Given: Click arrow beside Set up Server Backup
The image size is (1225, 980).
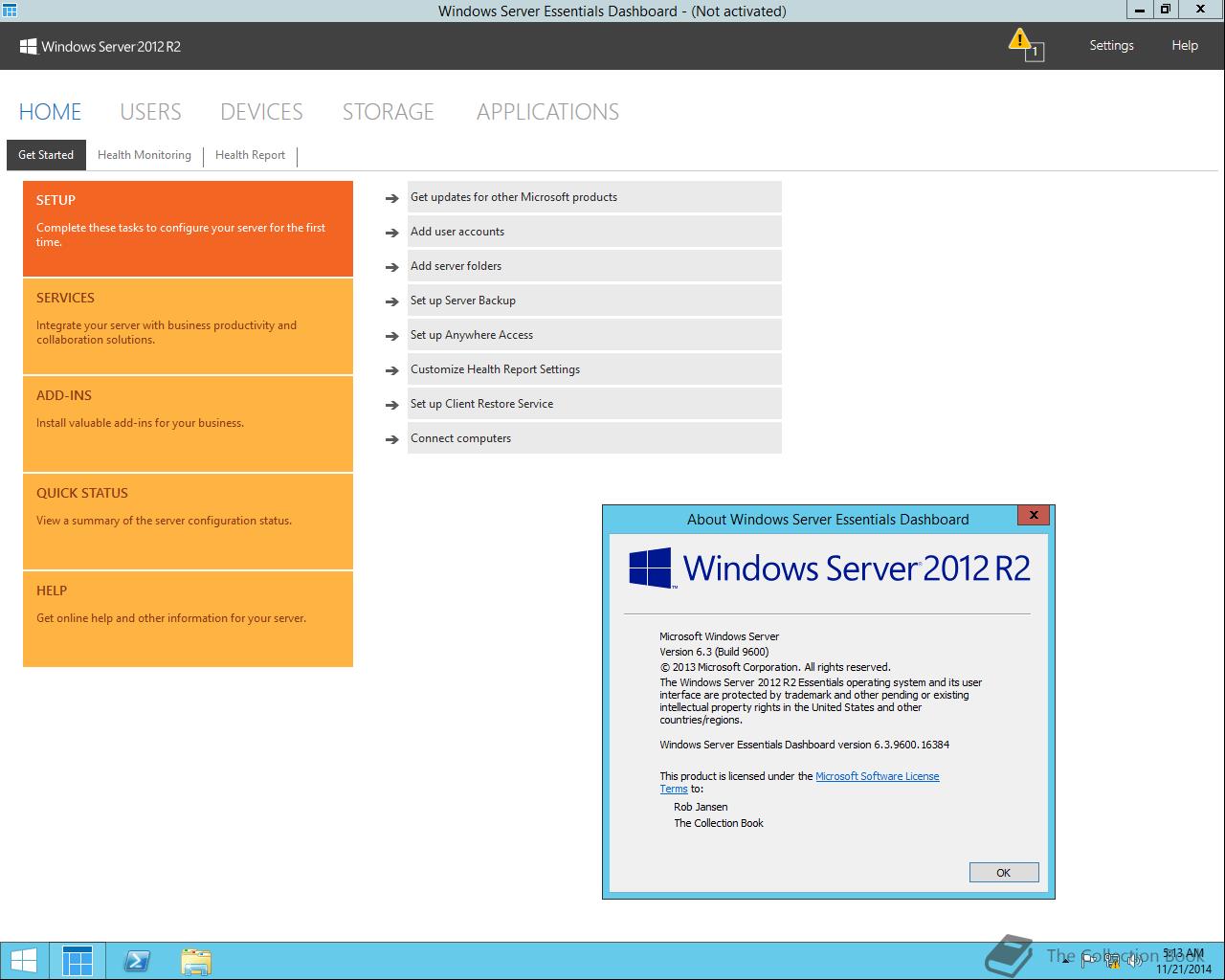Looking at the screenshot, I should 391,301.
